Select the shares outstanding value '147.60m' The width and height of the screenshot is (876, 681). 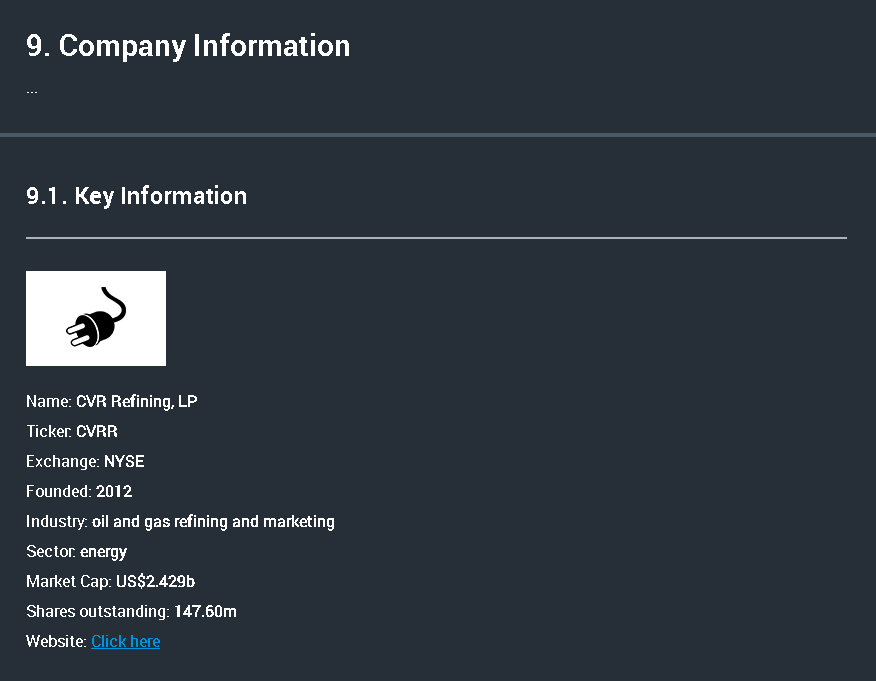pos(205,611)
